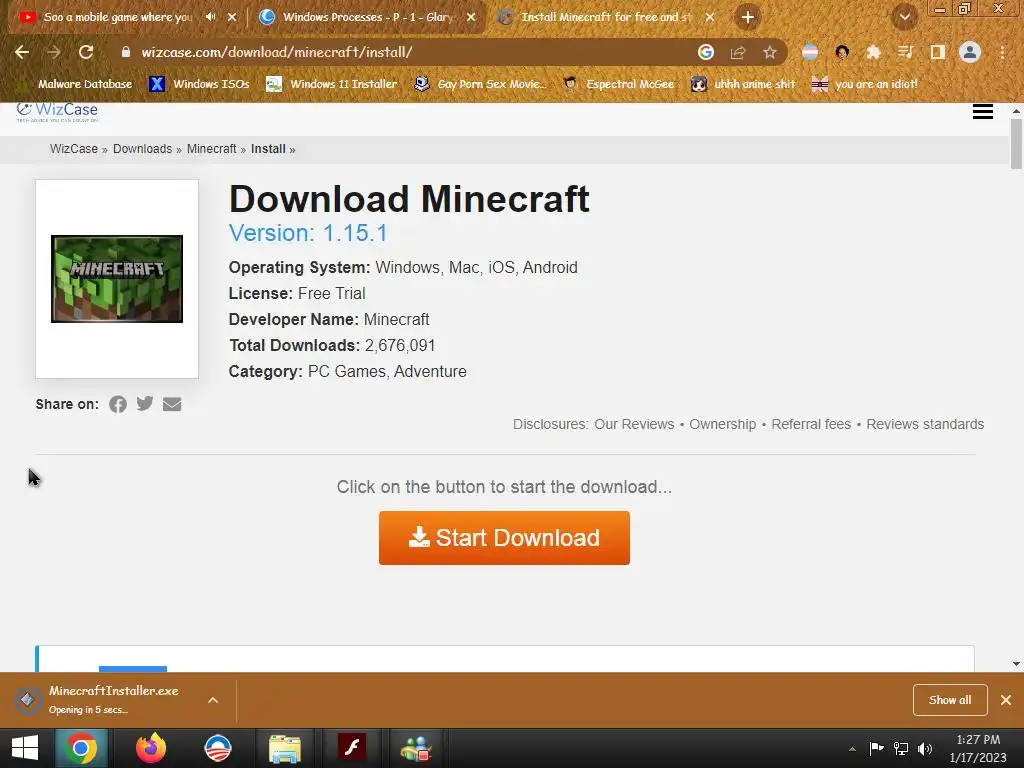
Task: Click the WizCase site logo
Action: (57, 111)
